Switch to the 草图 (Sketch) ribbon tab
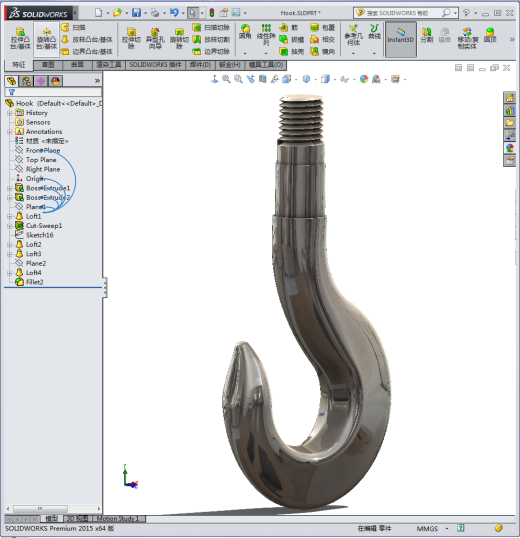This screenshot has width=520, height=538. tap(48, 65)
